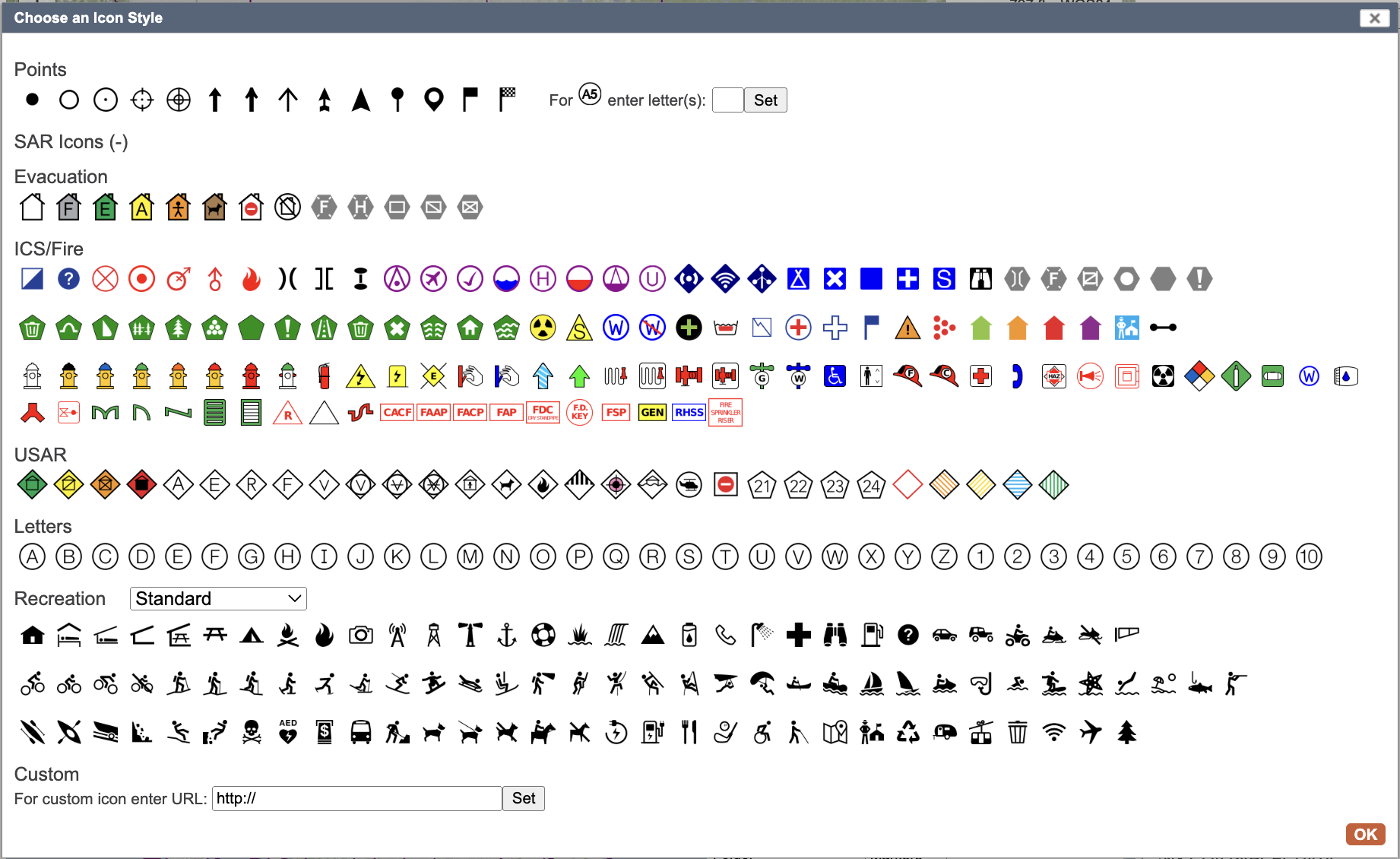
Task: Click the custom icon URL field
Action: click(x=356, y=799)
